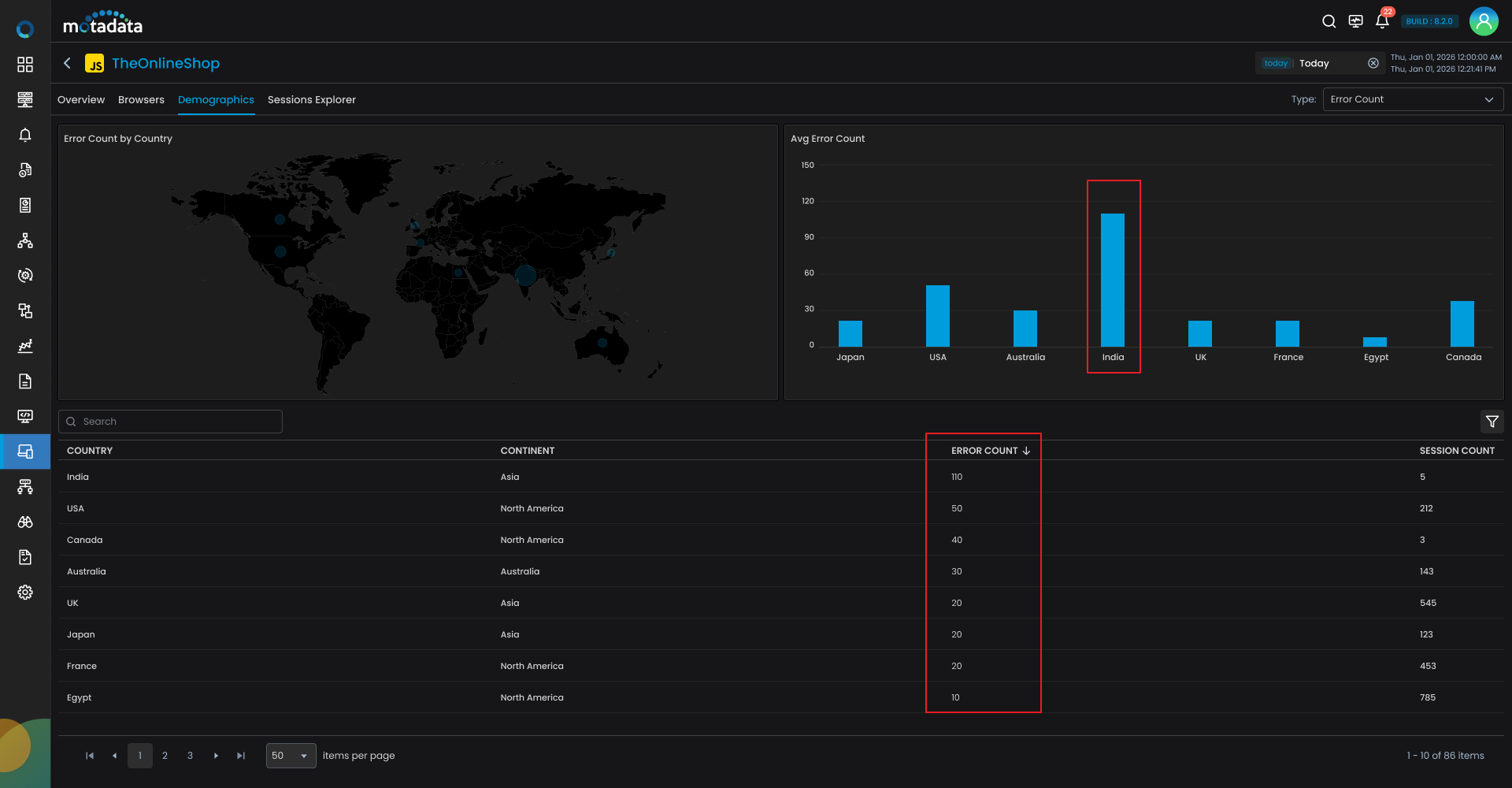
Task: Click the search magnifier icon in top bar
Action: [1329, 21]
